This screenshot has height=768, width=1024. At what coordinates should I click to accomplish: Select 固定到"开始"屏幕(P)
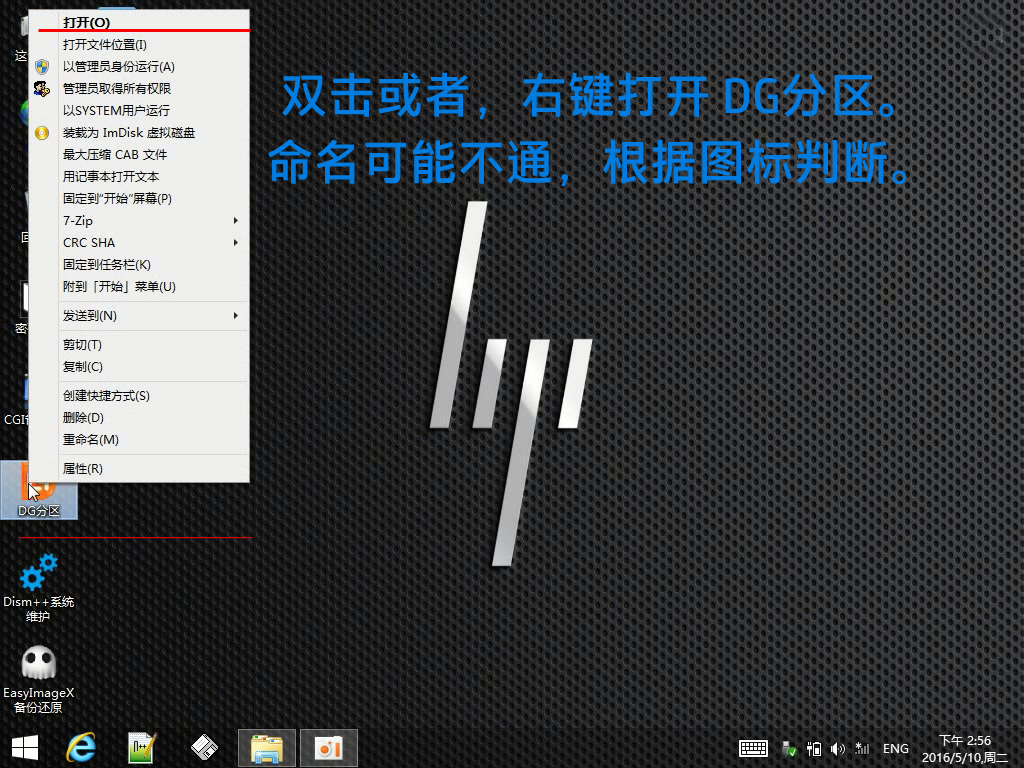tap(139, 199)
